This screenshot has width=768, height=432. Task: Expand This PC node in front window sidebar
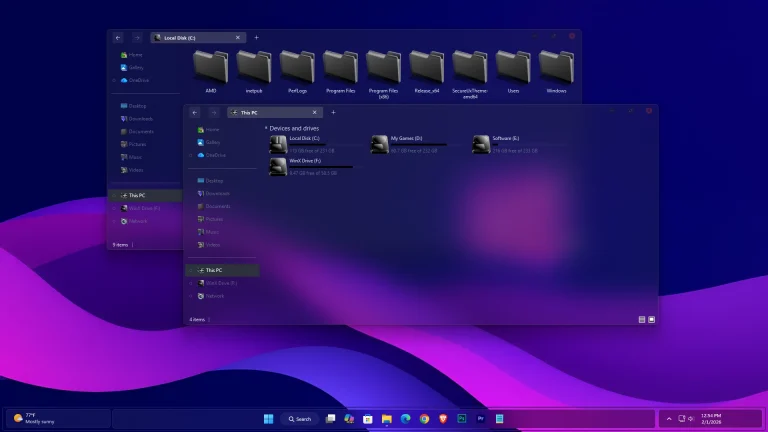coord(191,270)
